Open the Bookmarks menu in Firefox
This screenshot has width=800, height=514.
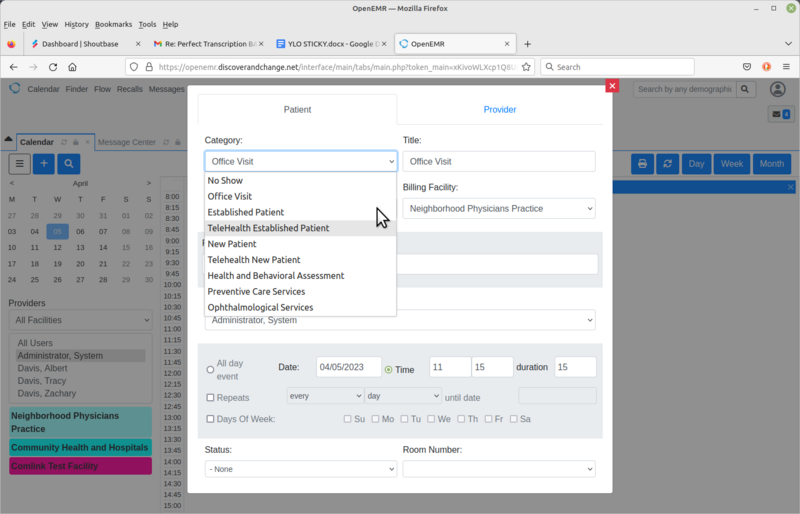(113, 24)
